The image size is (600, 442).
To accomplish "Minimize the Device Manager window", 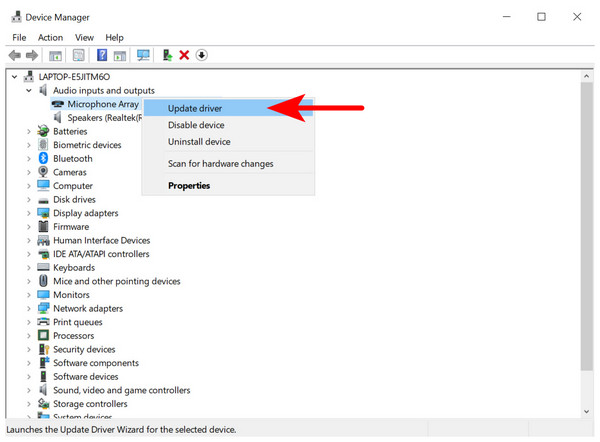I will coord(507,17).
